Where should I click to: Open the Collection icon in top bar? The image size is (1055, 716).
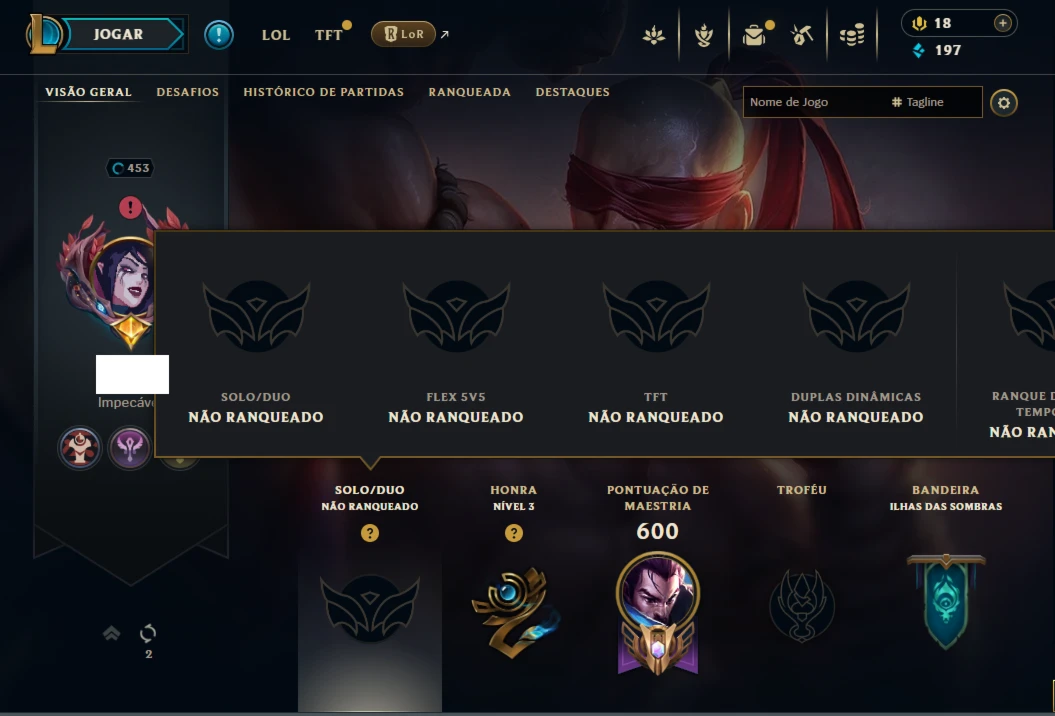pyautogui.click(x=754, y=34)
